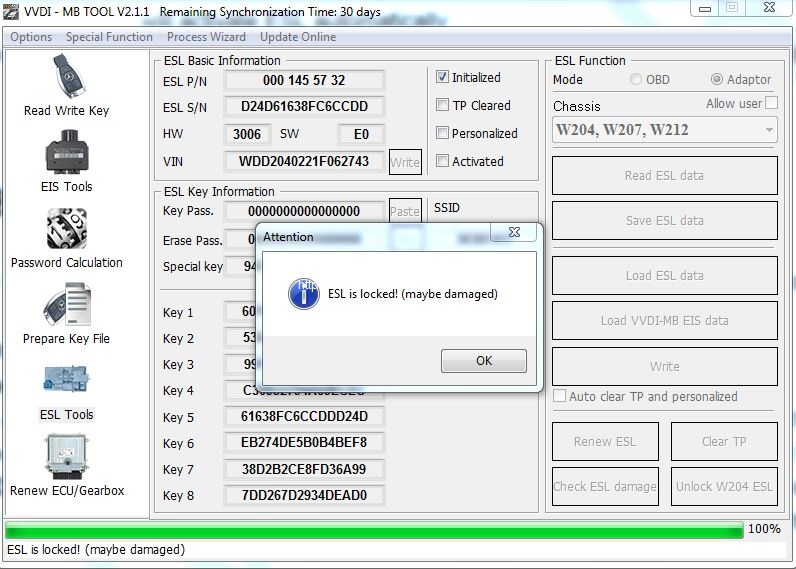Screen dimensions: 796x569
Task: Click the Unlock W204 ESL button
Action: pos(723,487)
